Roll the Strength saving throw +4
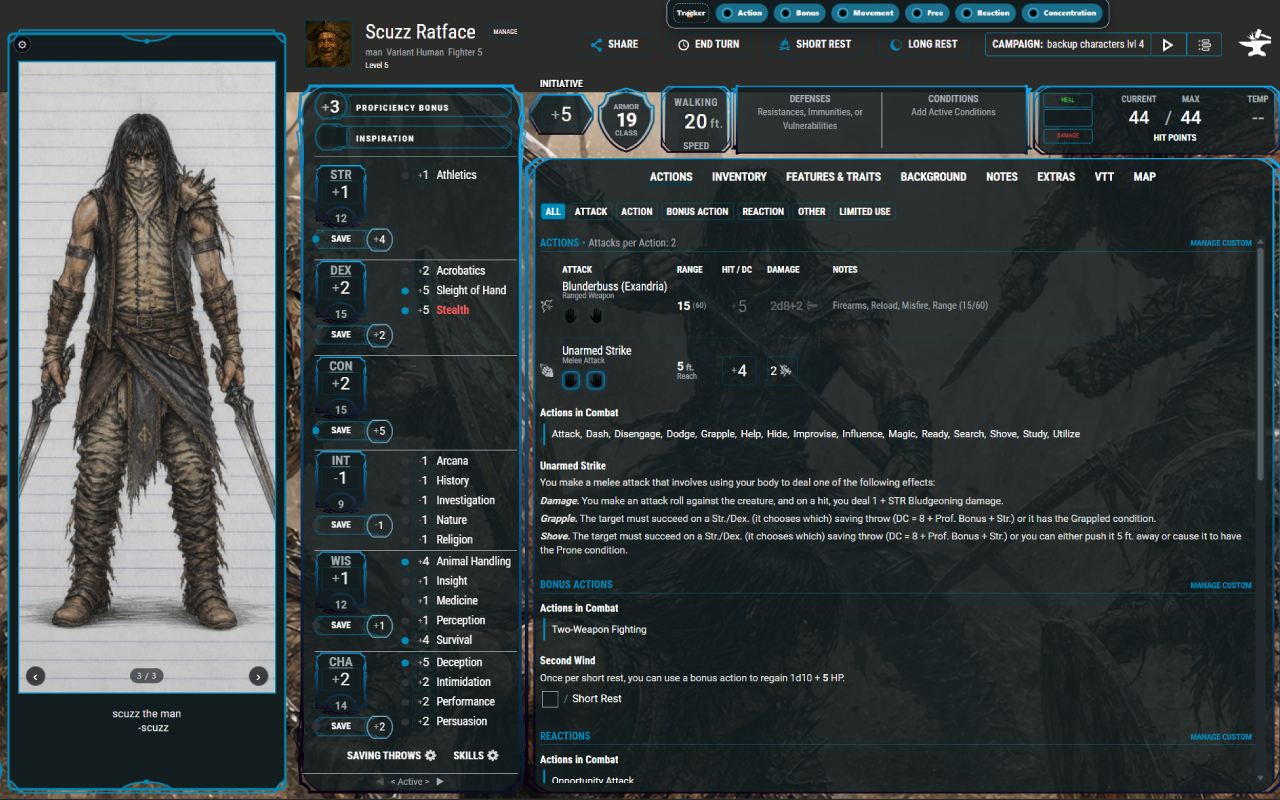Image resolution: width=1280 pixels, height=800 pixels. 379,240
